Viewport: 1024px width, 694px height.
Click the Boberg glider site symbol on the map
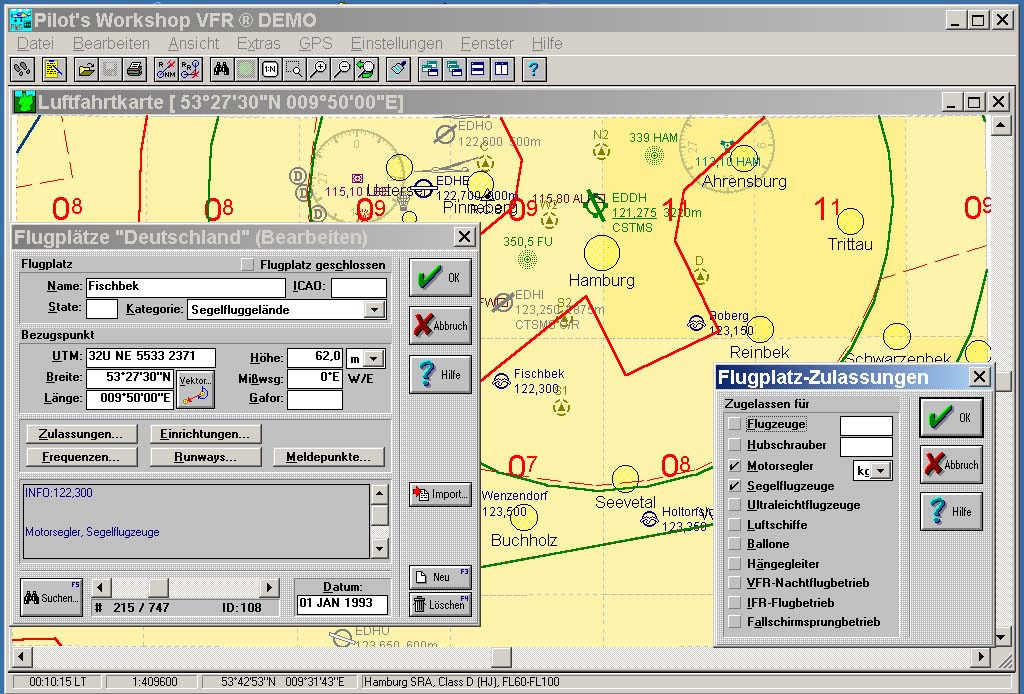tap(696, 323)
